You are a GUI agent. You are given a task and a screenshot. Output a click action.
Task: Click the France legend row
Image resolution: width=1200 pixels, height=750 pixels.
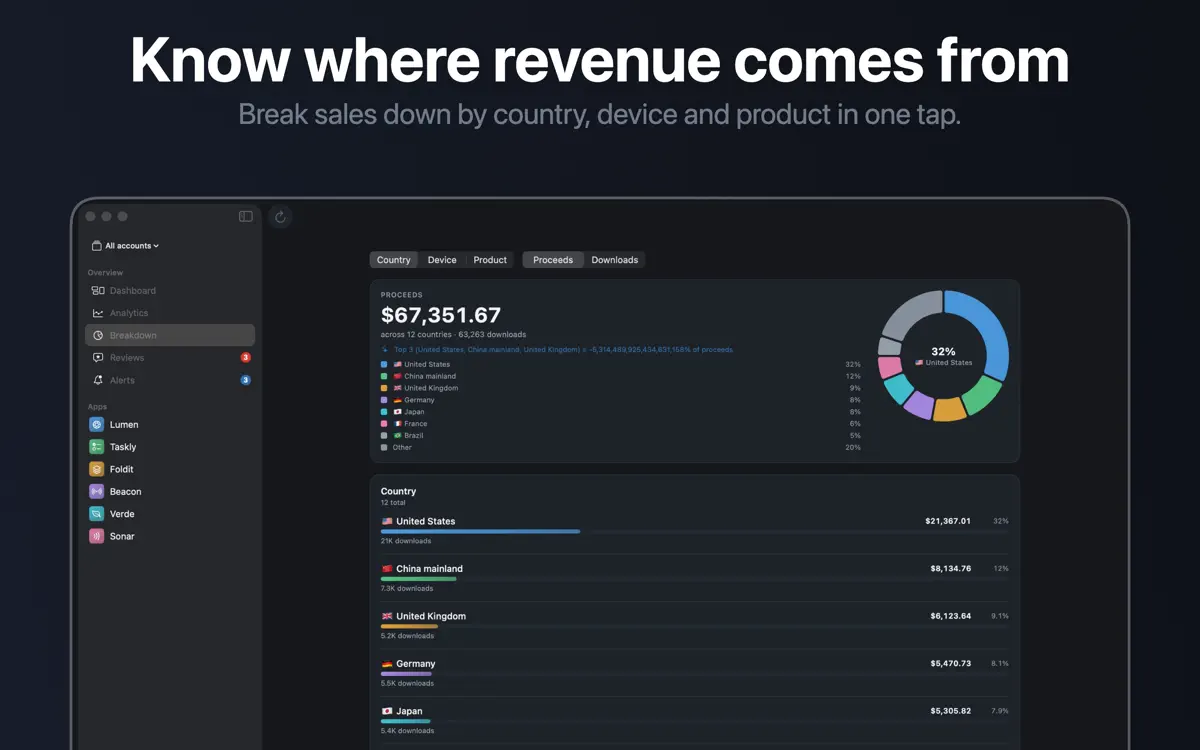click(621, 424)
